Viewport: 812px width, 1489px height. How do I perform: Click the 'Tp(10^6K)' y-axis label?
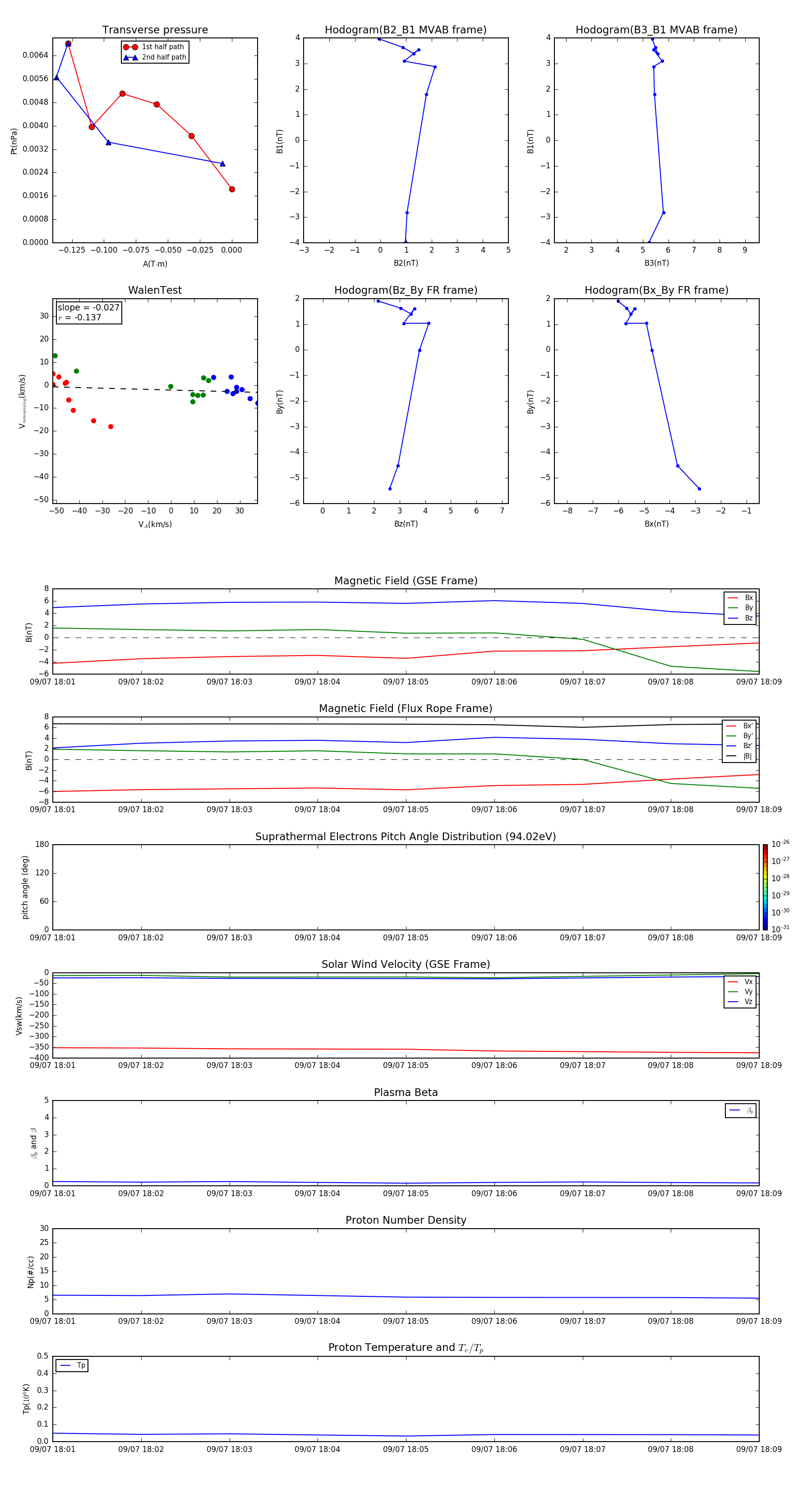click(26, 1399)
